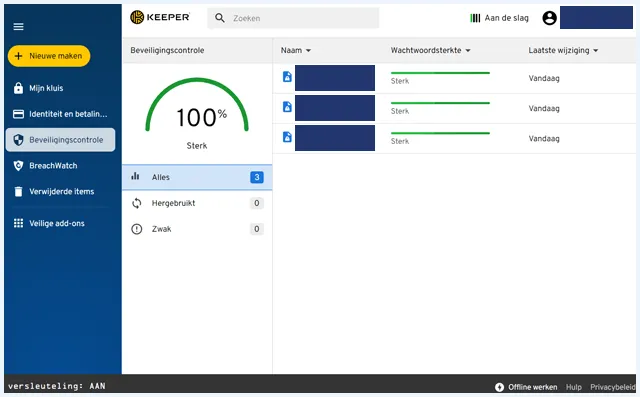Click the Offline werken lightning icon
The width and height of the screenshot is (640, 397).
500,387
